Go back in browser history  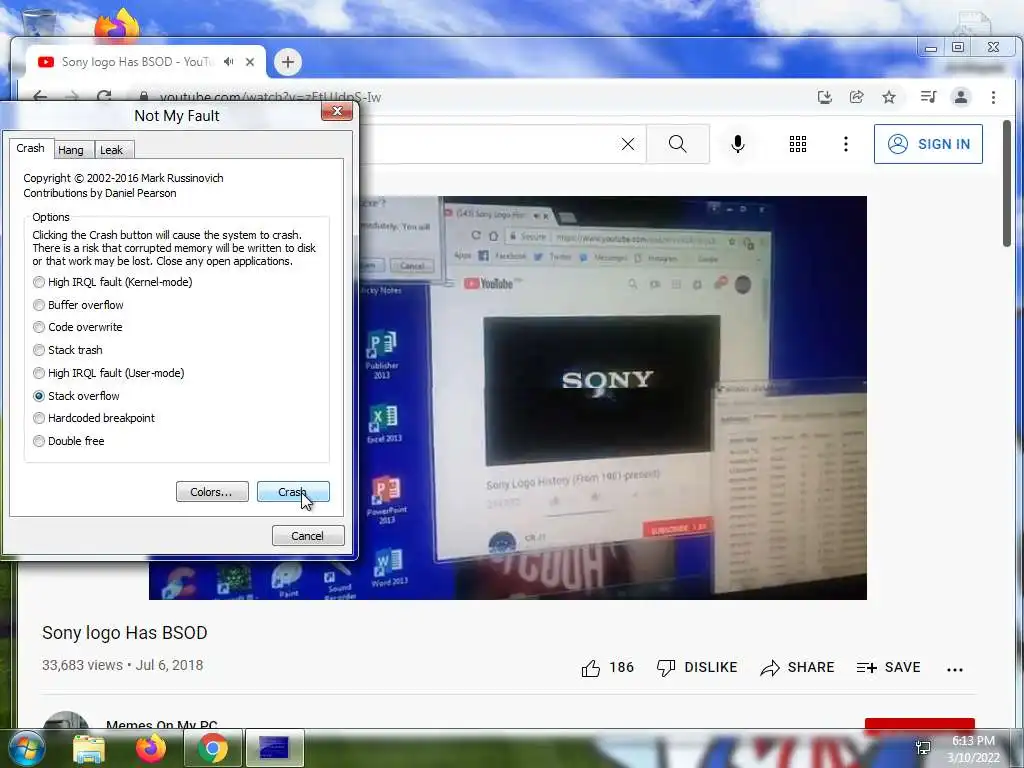click(x=40, y=97)
